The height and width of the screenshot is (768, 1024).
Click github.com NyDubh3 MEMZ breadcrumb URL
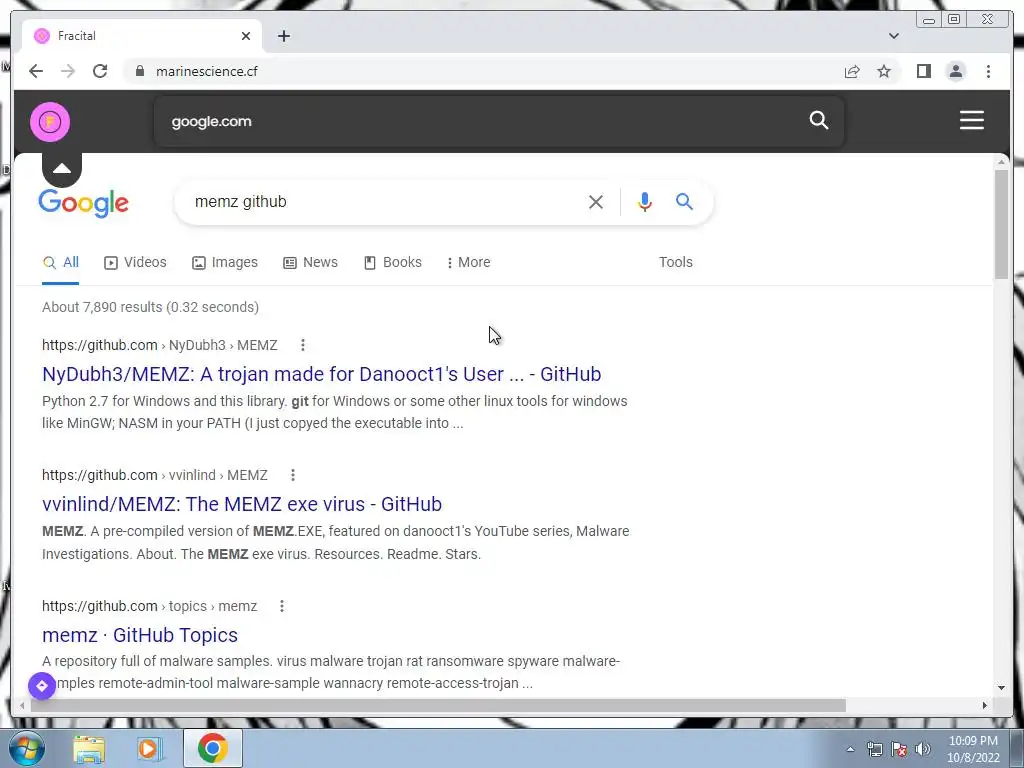(x=159, y=345)
